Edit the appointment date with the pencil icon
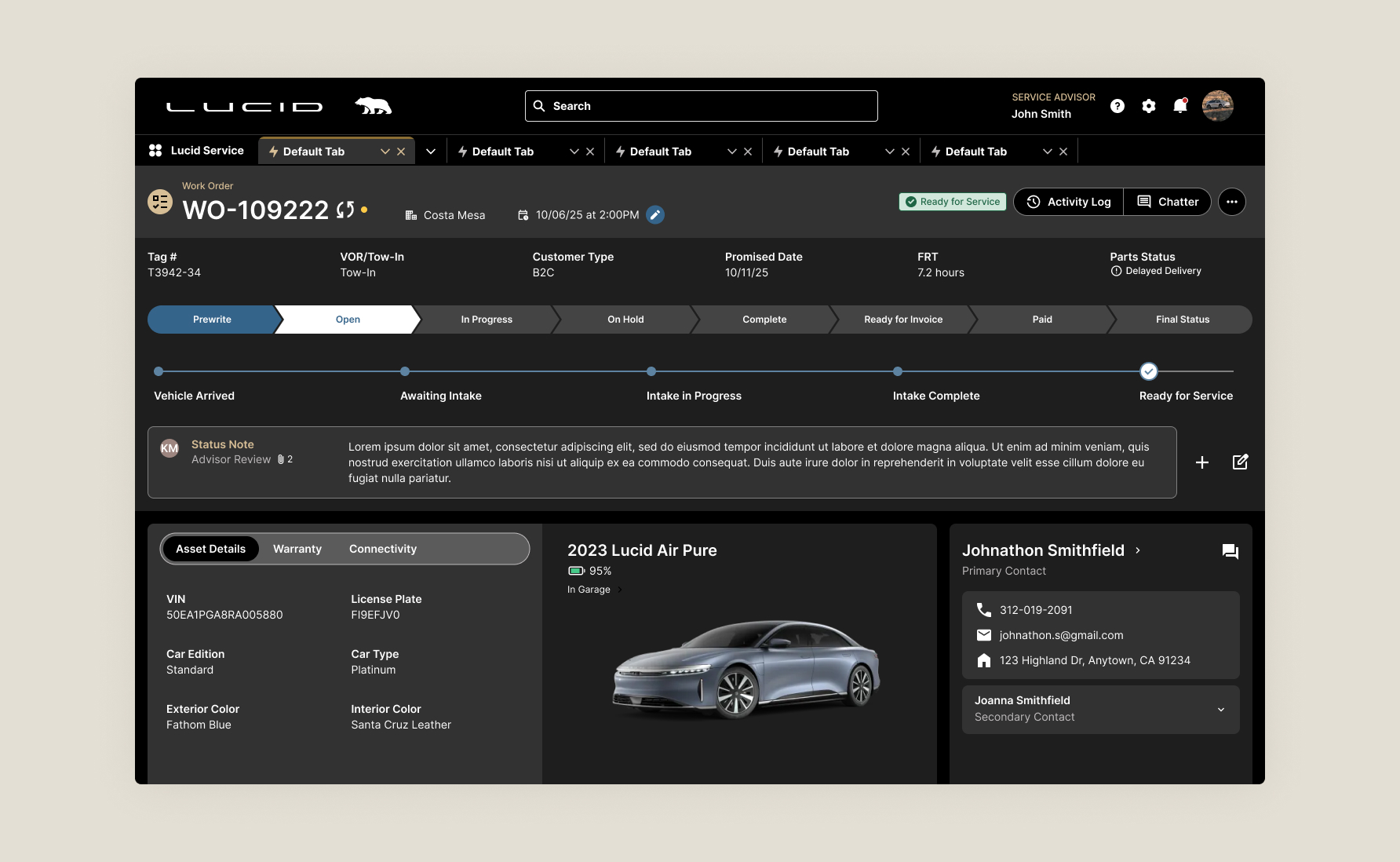The image size is (1400, 862). (656, 214)
